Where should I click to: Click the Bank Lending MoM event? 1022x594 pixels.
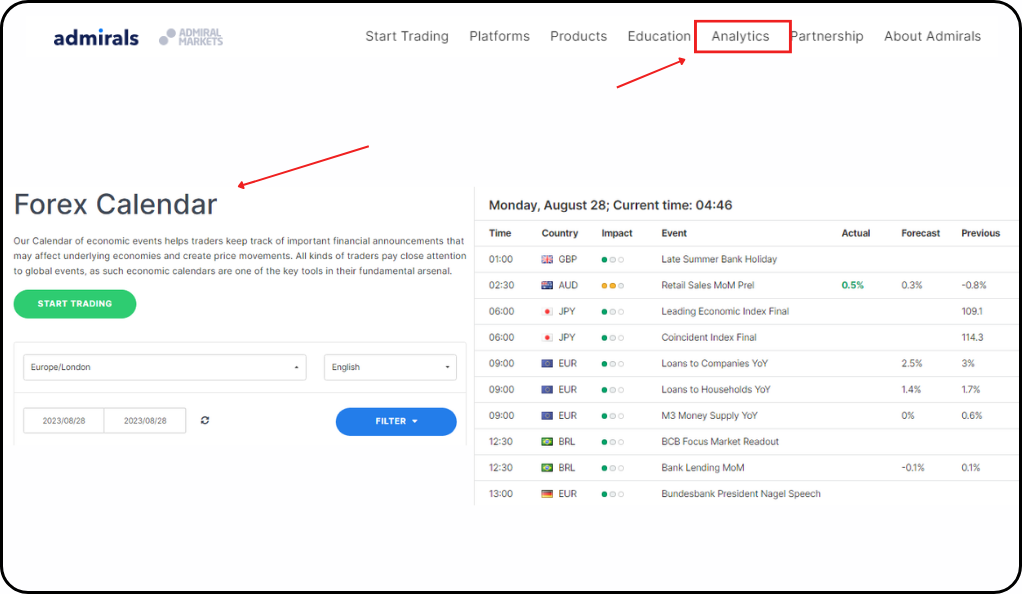[x=703, y=468]
